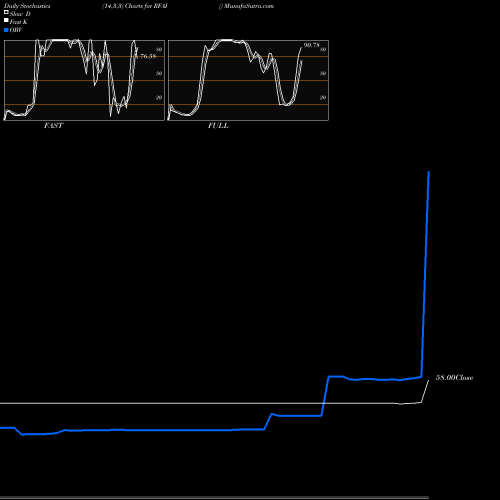Click the (14,3,3) Charts for title text
This screenshot has height=500, width=500.
(x=127, y=6)
